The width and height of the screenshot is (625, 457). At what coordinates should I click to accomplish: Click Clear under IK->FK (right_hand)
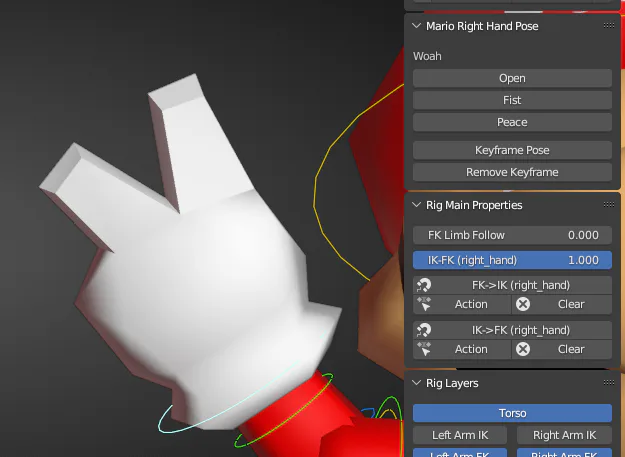[x=562, y=349]
